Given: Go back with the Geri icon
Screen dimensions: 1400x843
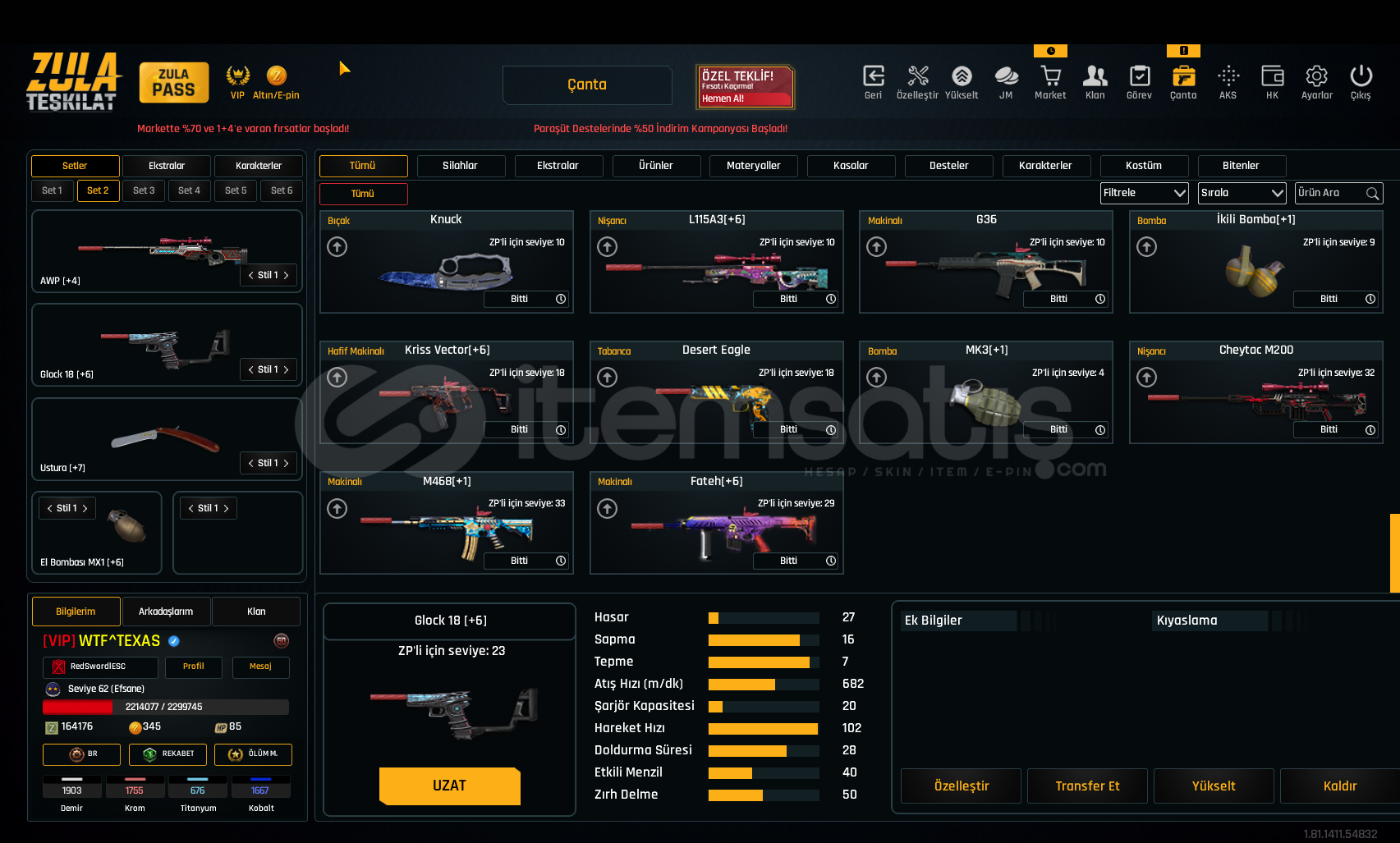Looking at the screenshot, I should coord(874,76).
